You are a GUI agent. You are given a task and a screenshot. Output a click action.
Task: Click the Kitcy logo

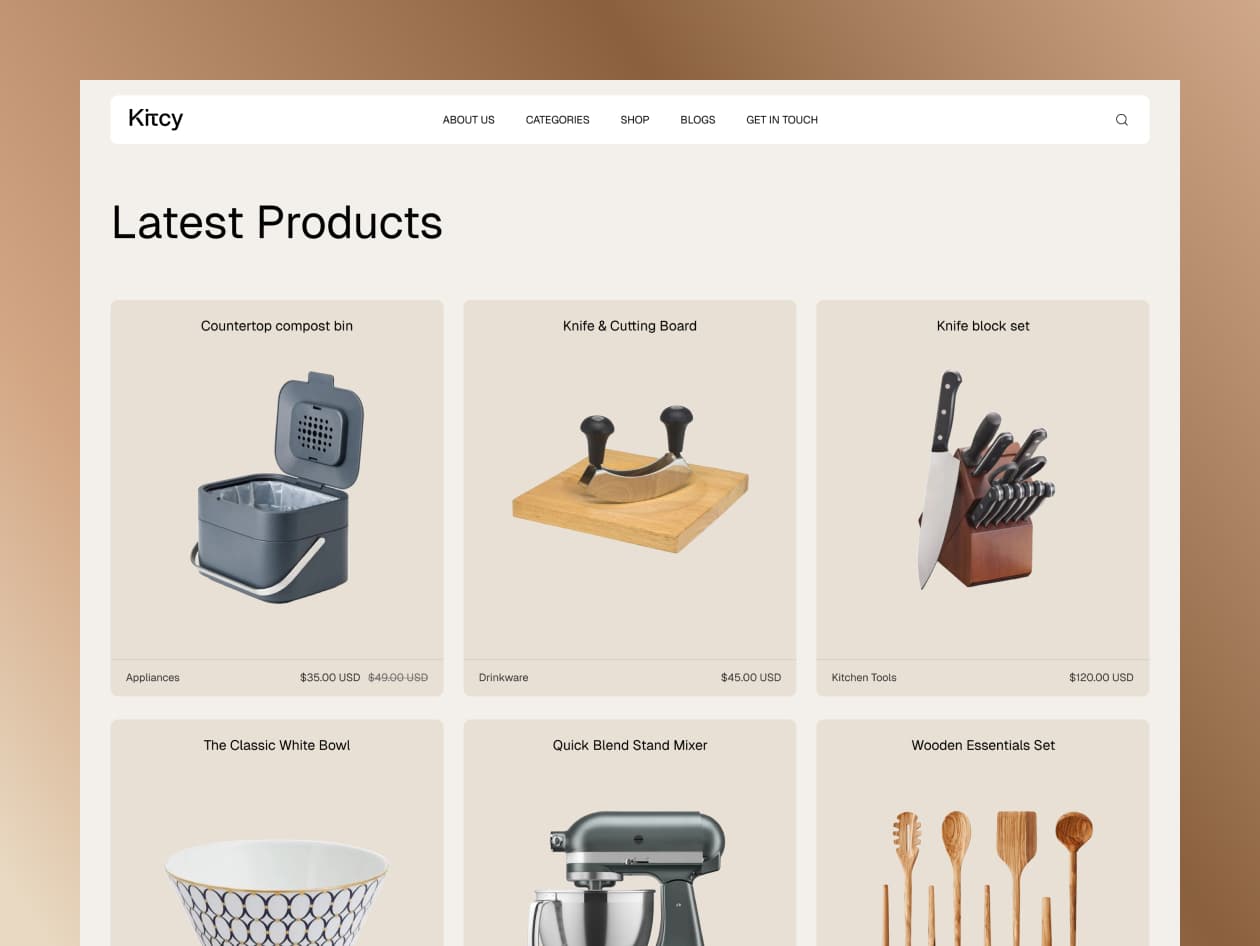click(x=156, y=119)
